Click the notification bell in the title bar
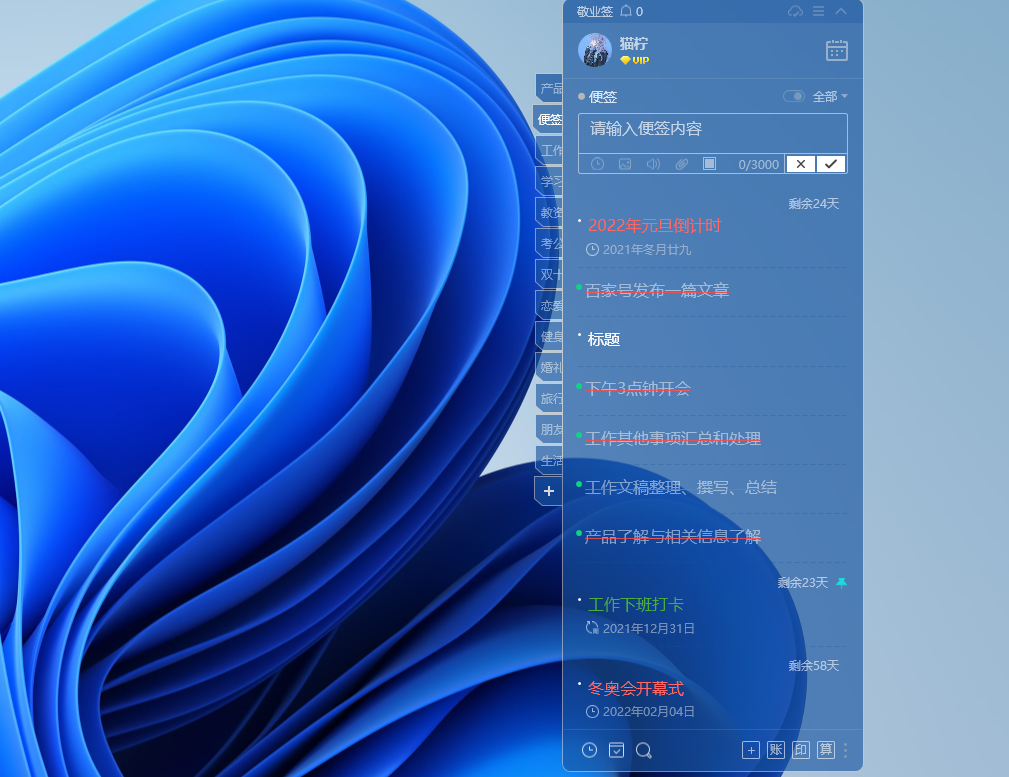Screen dimensions: 1009x777 pos(627,11)
